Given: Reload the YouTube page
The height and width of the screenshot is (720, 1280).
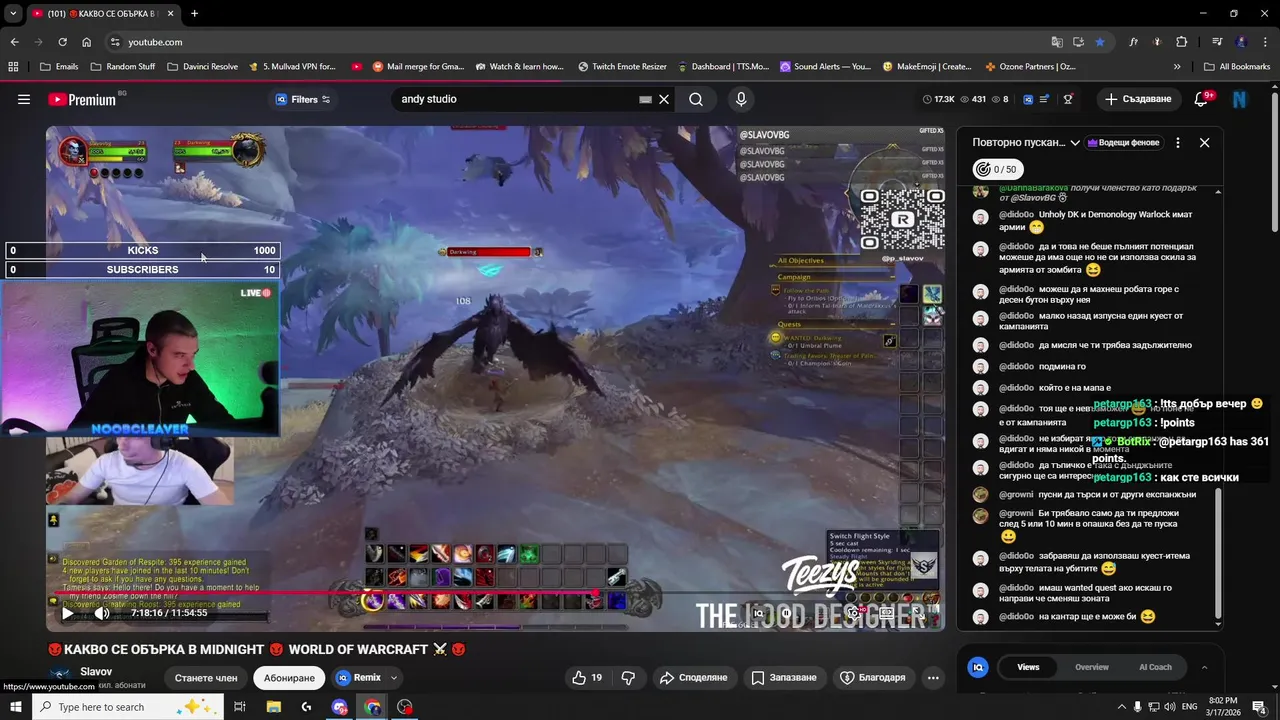Looking at the screenshot, I should point(62,42).
